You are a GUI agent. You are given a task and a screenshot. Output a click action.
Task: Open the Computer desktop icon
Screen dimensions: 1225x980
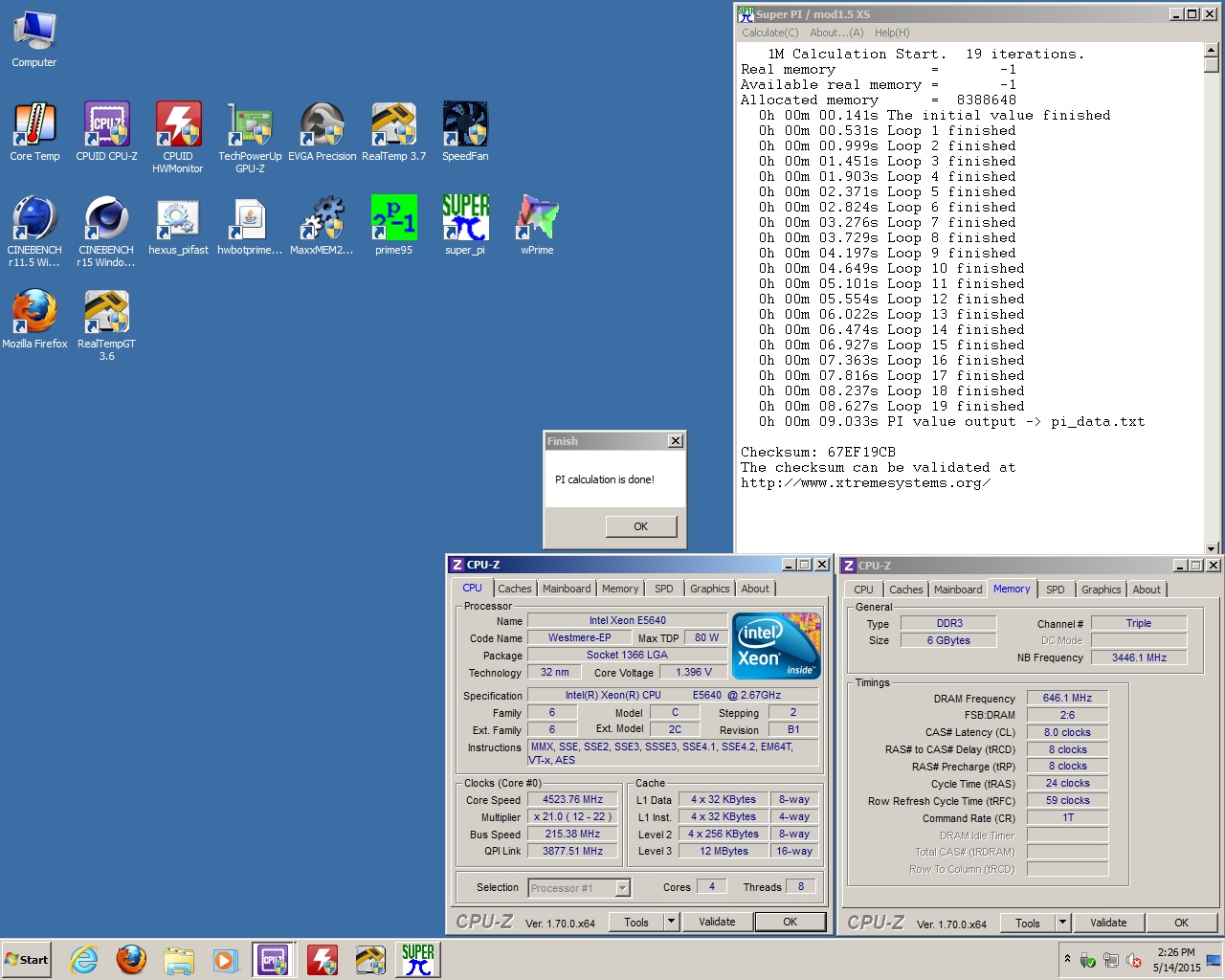pyautogui.click(x=34, y=38)
